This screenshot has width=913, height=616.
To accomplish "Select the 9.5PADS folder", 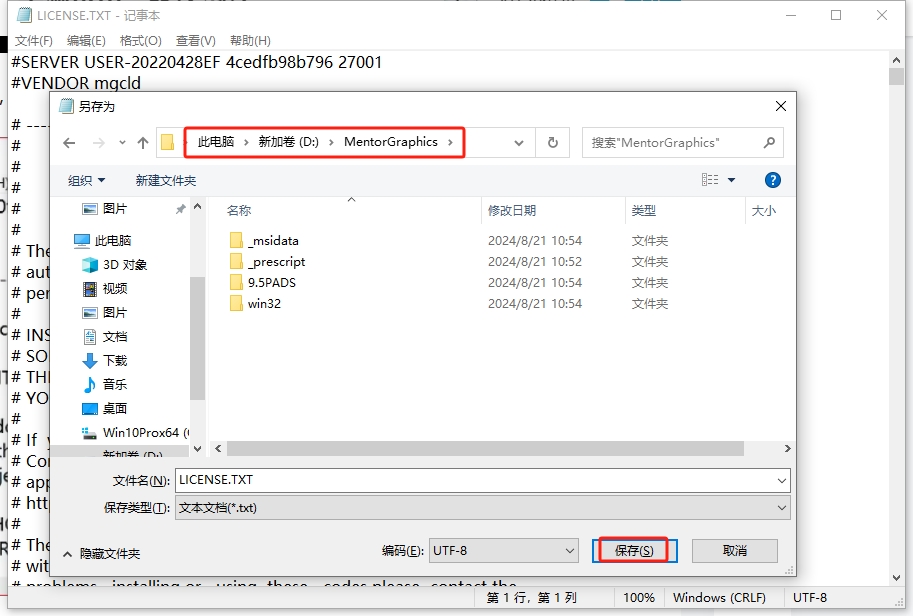I will click(x=263, y=282).
